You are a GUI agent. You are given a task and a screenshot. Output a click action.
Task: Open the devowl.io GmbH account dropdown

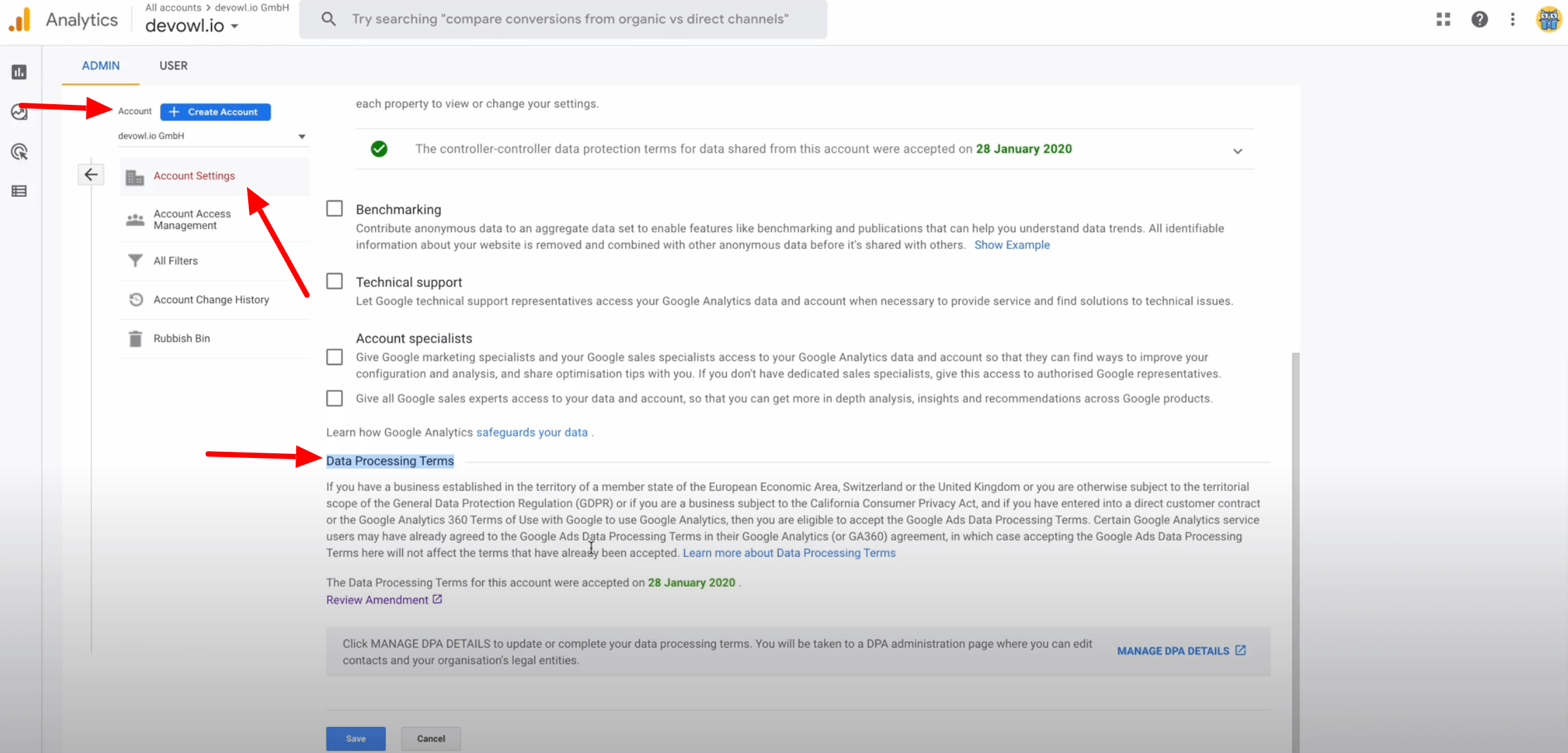coord(212,136)
